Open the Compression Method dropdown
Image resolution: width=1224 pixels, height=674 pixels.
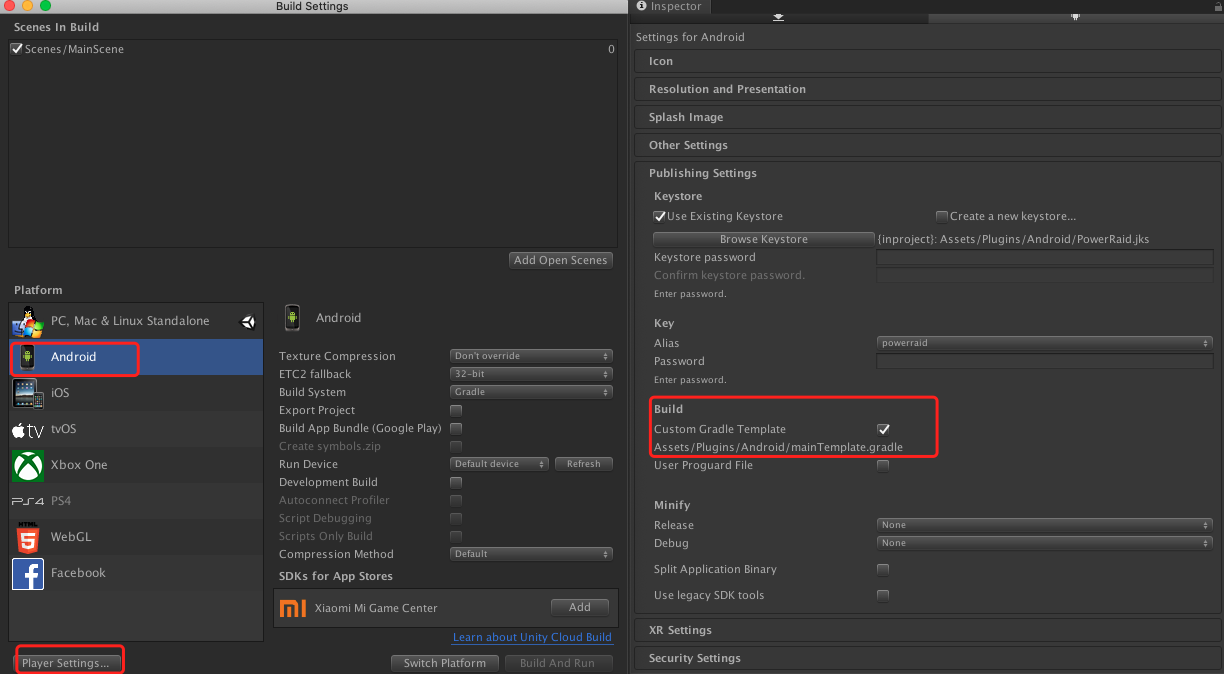coord(531,554)
